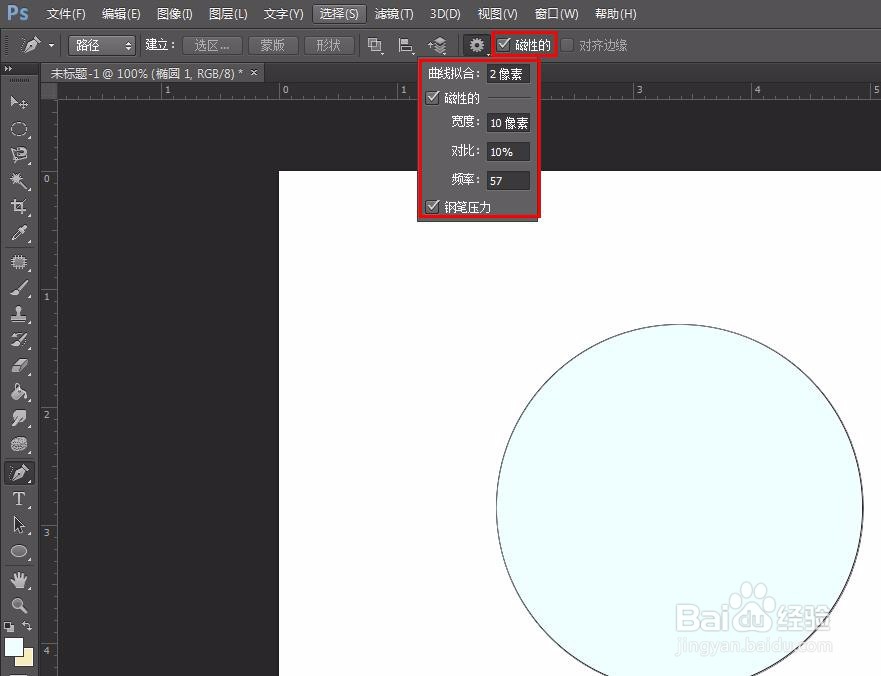Click the ruler origin corner box

point(49,92)
